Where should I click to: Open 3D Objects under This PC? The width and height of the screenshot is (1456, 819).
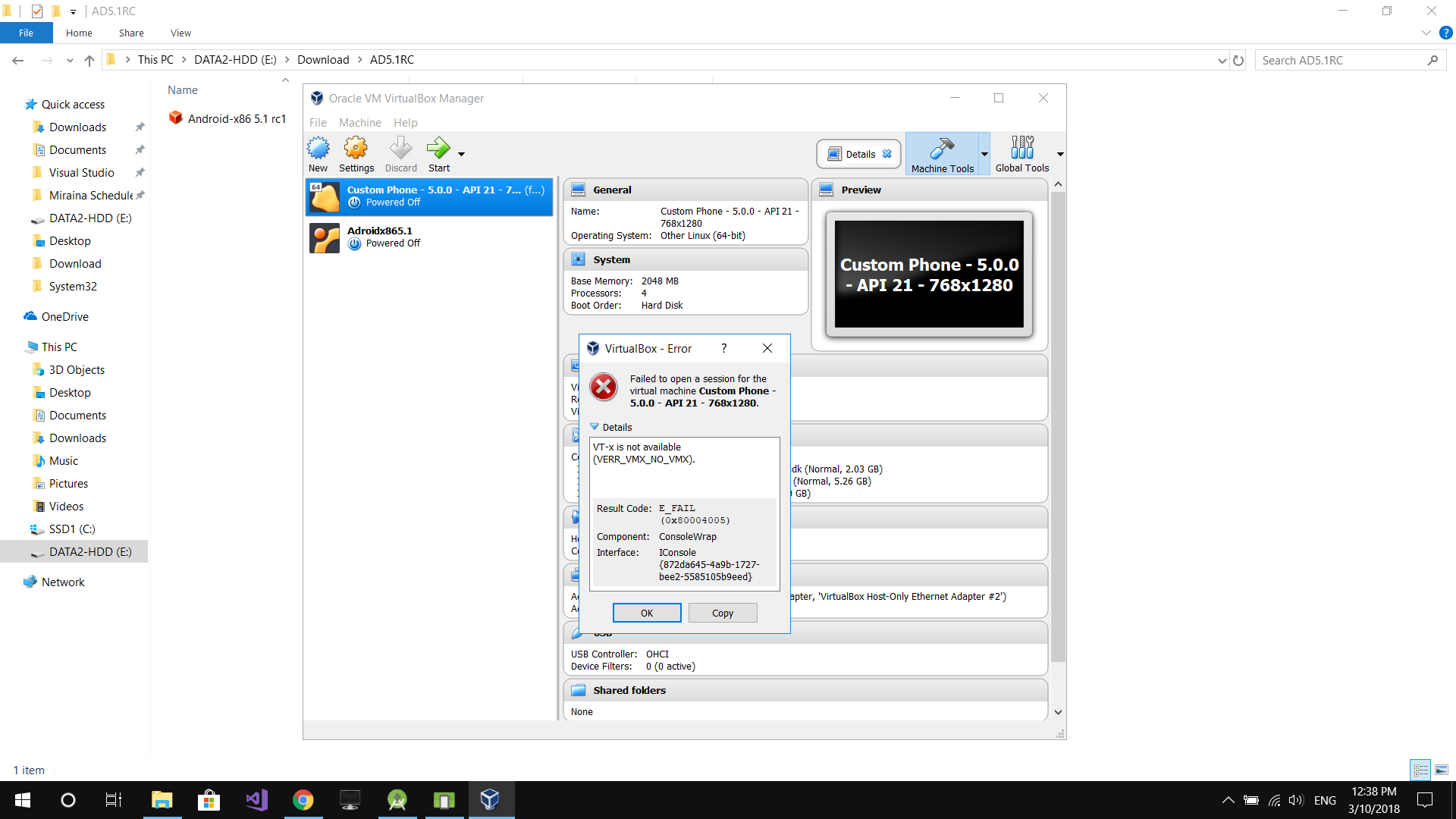77,369
